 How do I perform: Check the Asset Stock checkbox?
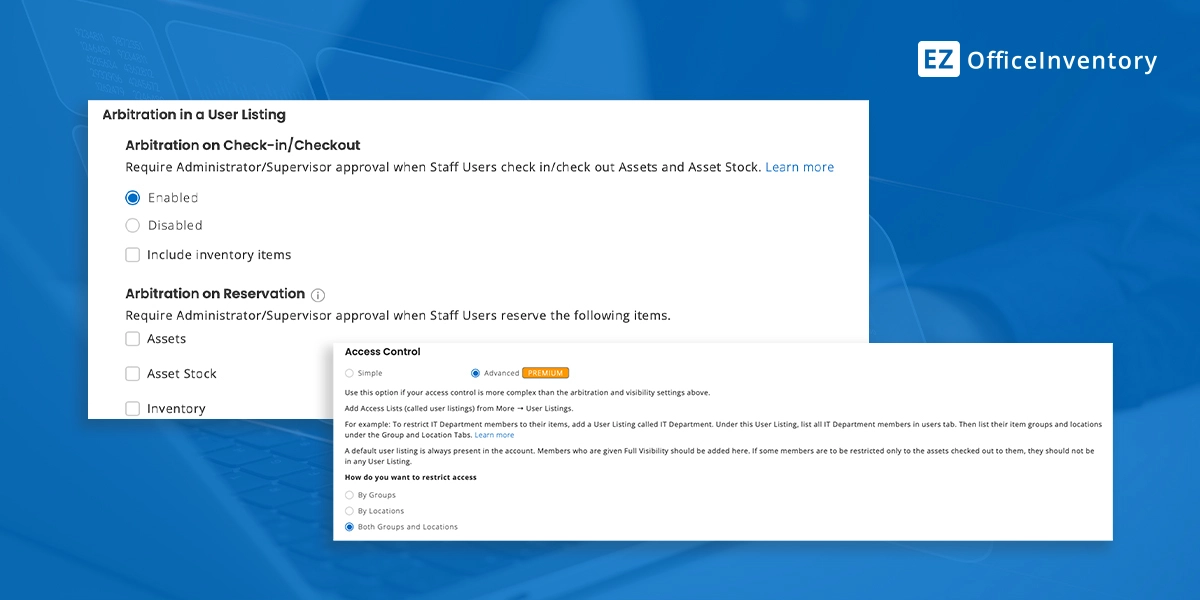pos(133,374)
